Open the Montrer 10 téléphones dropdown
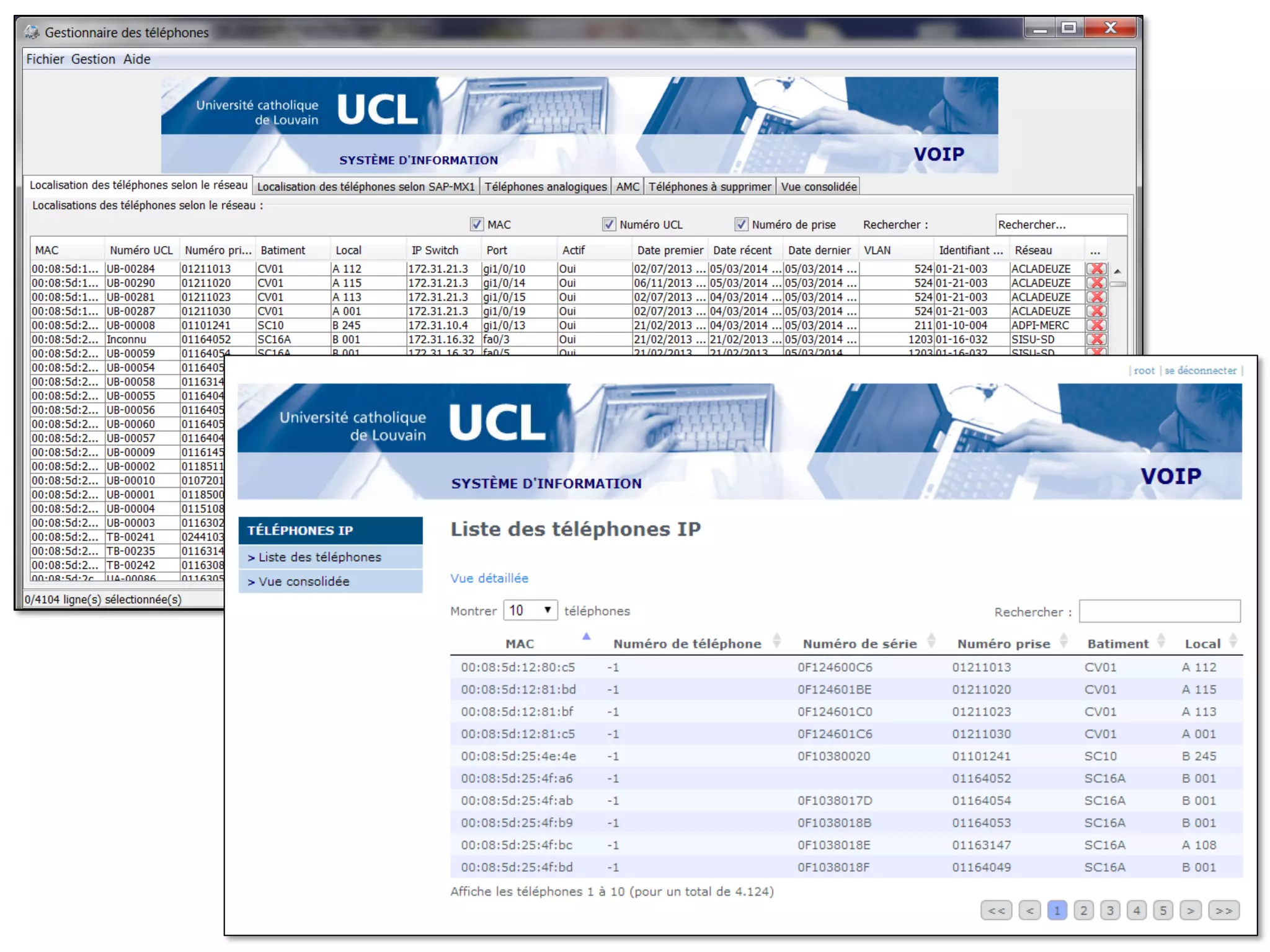This screenshot has width=1270, height=952. click(x=530, y=610)
